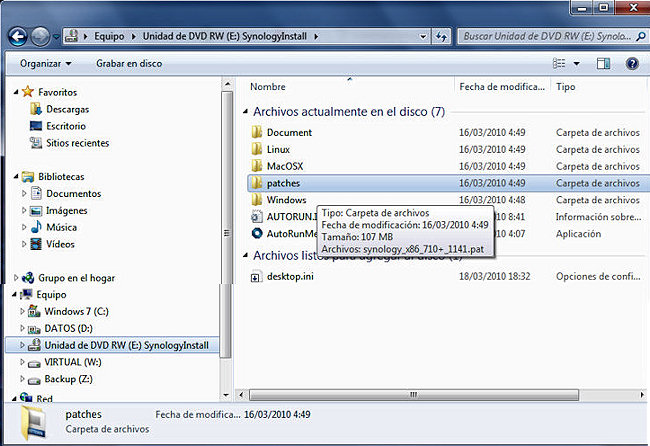Refresh the folder view with refresh button

point(441,36)
